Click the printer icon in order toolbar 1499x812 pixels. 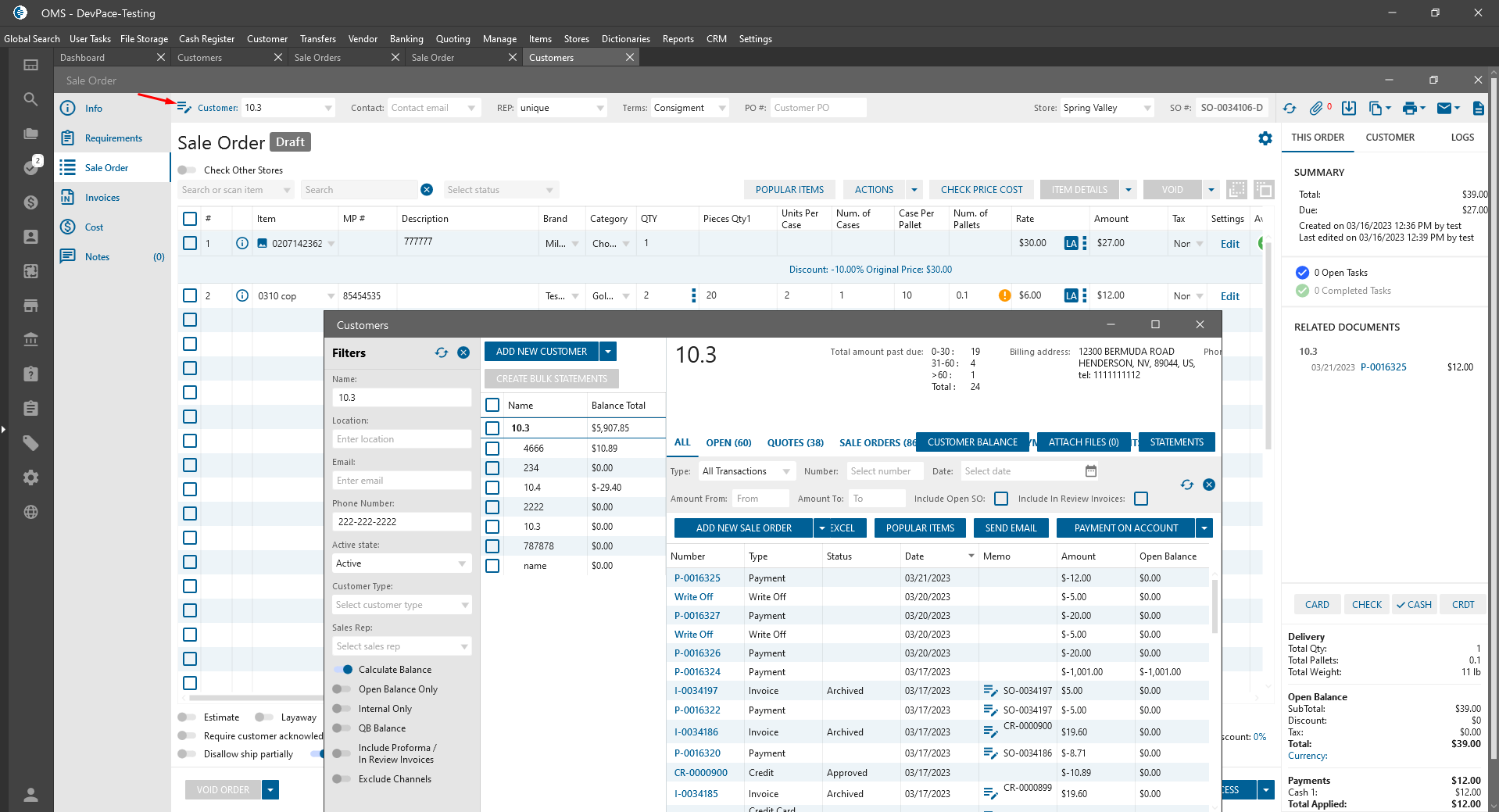[x=1409, y=108]
